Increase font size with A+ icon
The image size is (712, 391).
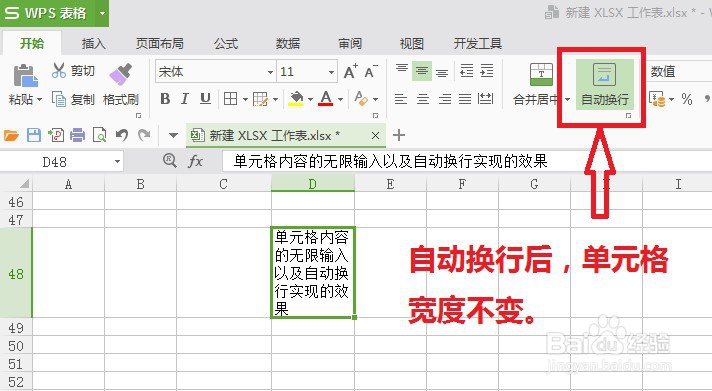(350, 71)
